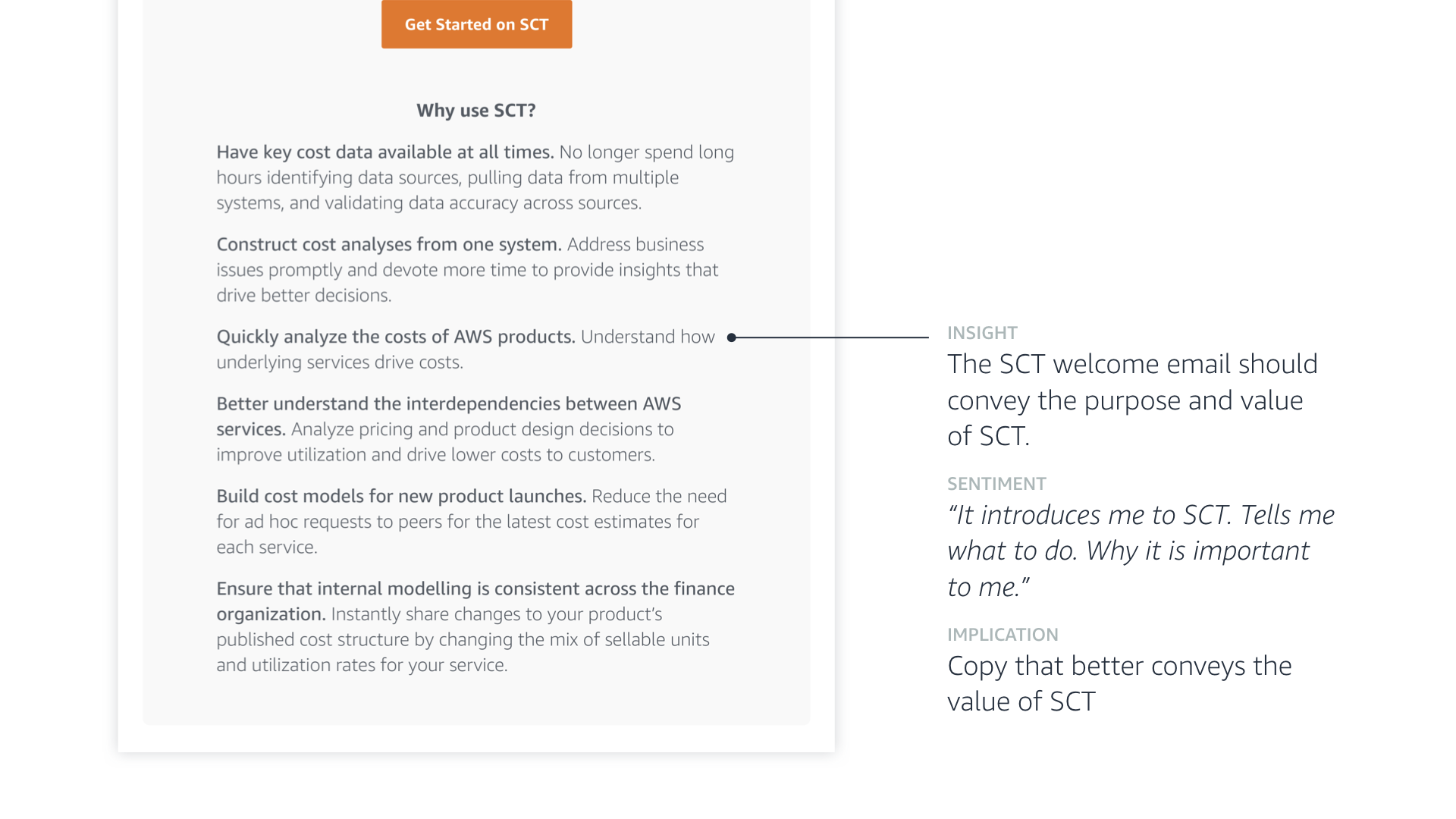Click 'Better understand the interdependencies' bold heading
Image resolution: width=1456 pixels, height=819 pixels.
click(x=448, y=404)
